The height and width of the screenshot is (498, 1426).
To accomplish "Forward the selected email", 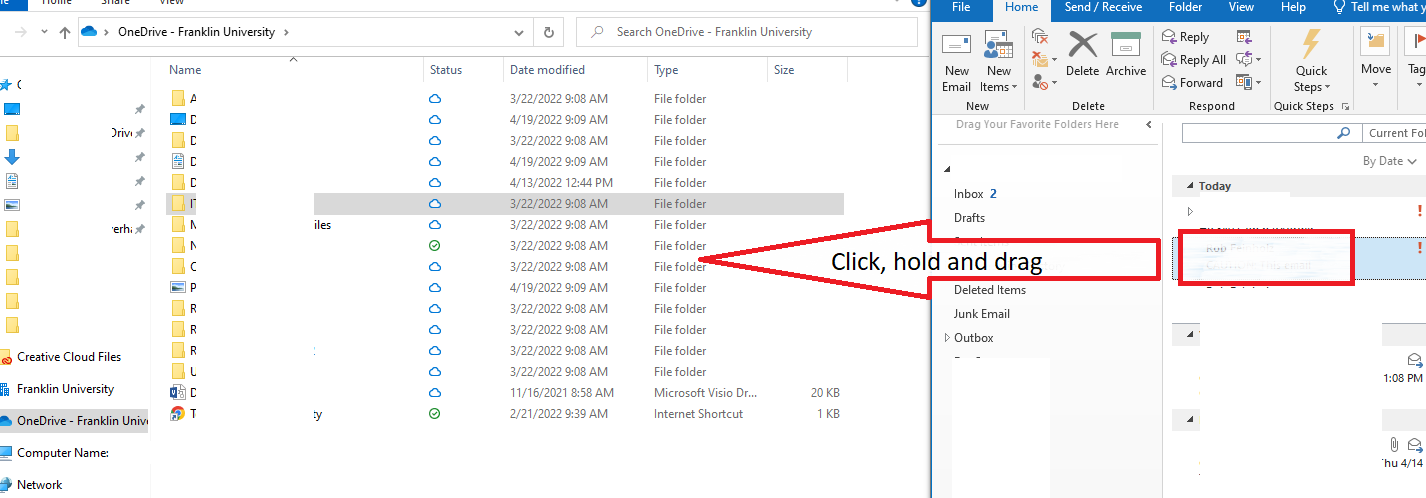I will click(x=1193, y=83).
